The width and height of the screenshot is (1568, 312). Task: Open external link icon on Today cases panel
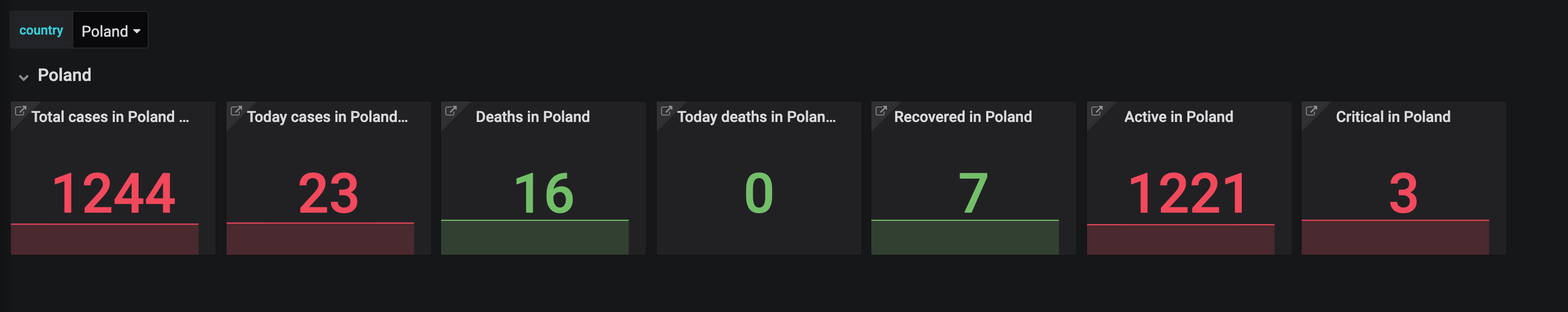(236, 111)
